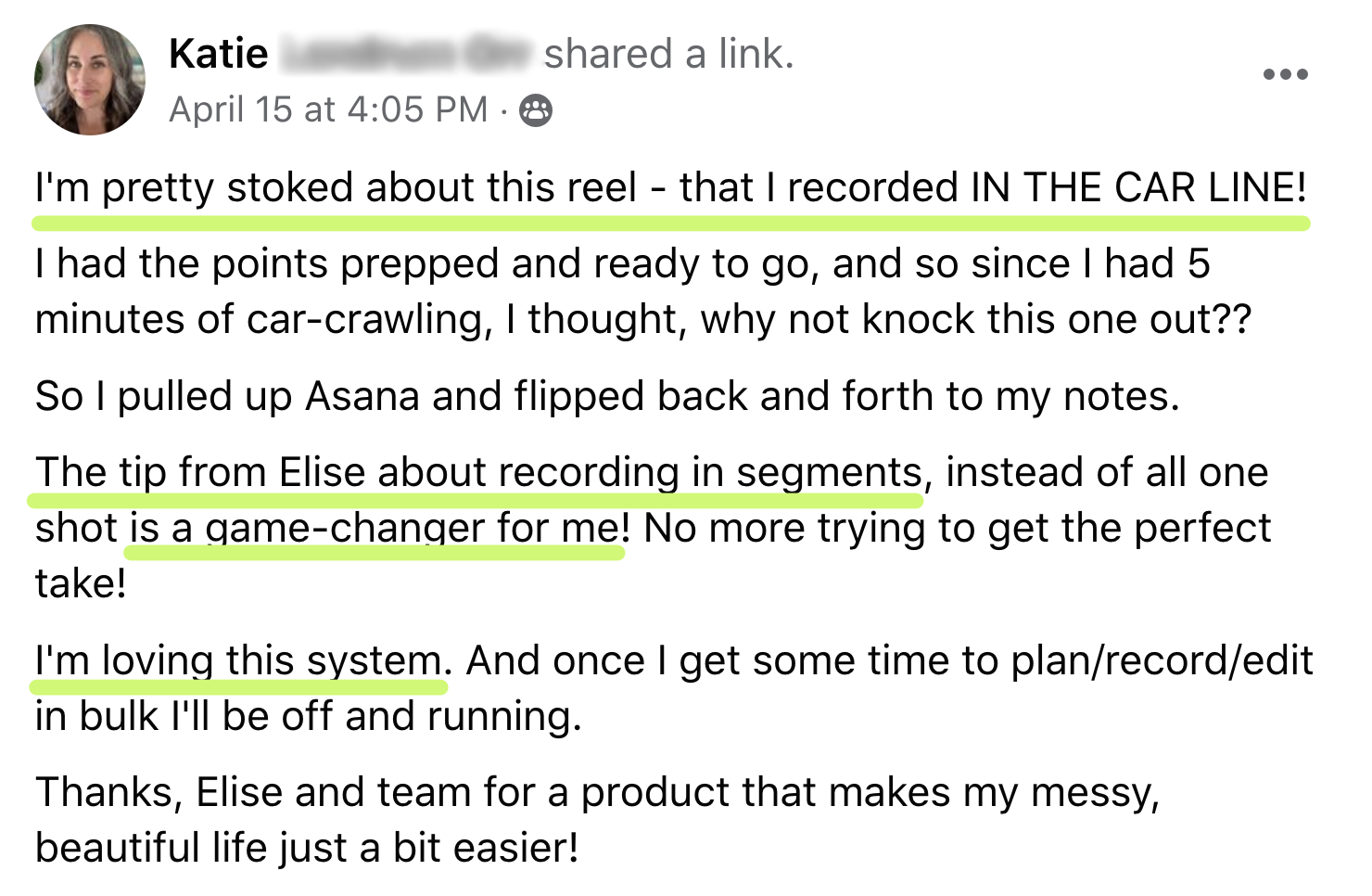Click the phrase 'IN THE CAR LINE!'
Screen dimensions: 1372x896
[1139, 187]
